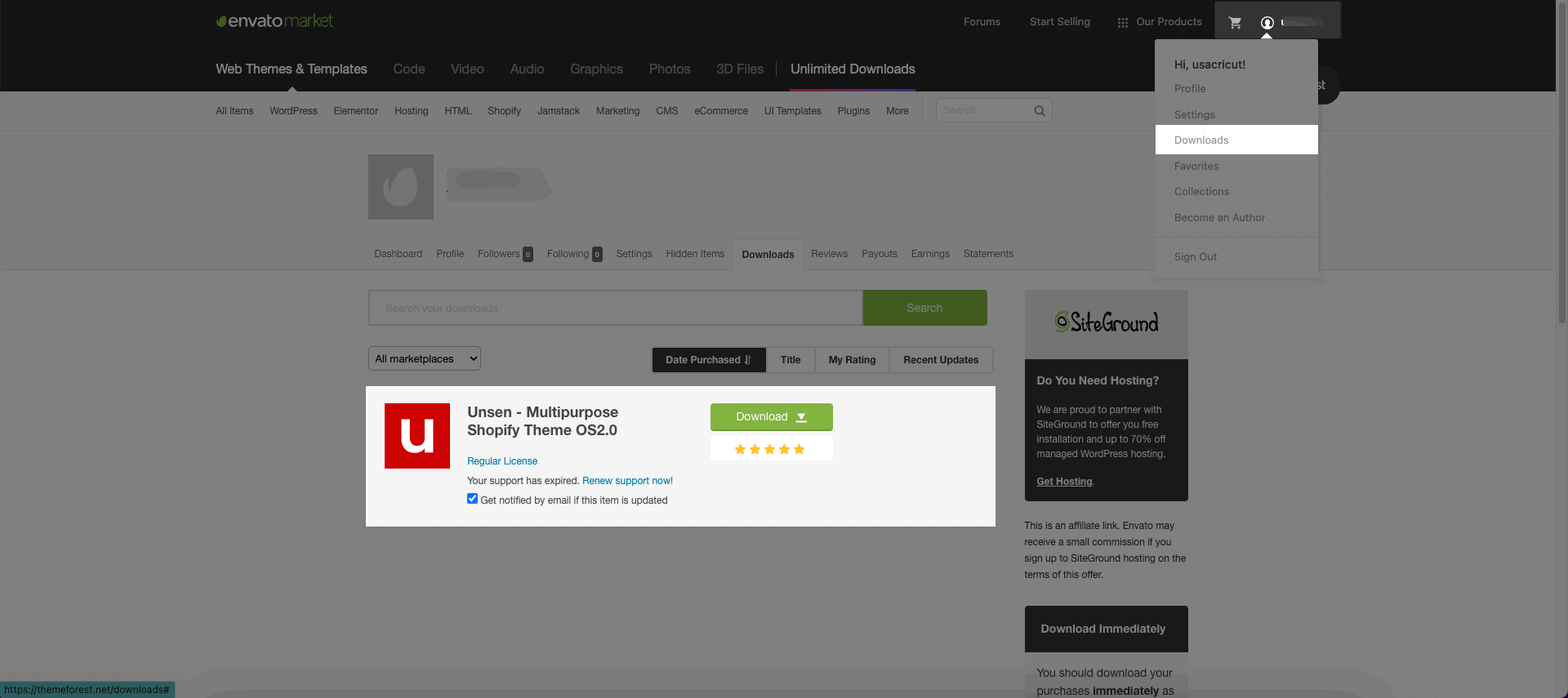Viewport: 1568px width, 698px height.
Task: Open Unlimited Downloads link
Action: click(x=853, y=69)
